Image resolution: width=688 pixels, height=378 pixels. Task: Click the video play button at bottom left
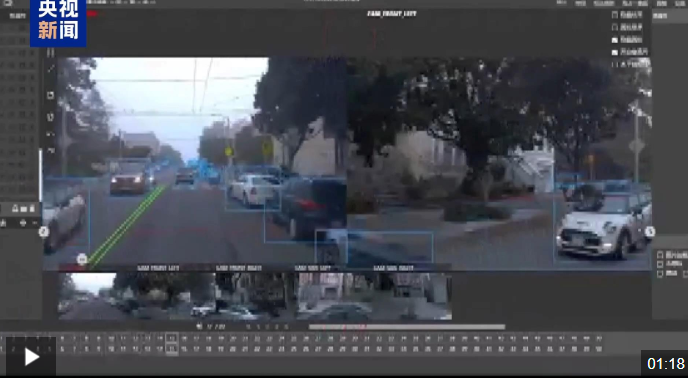[31, 357]
